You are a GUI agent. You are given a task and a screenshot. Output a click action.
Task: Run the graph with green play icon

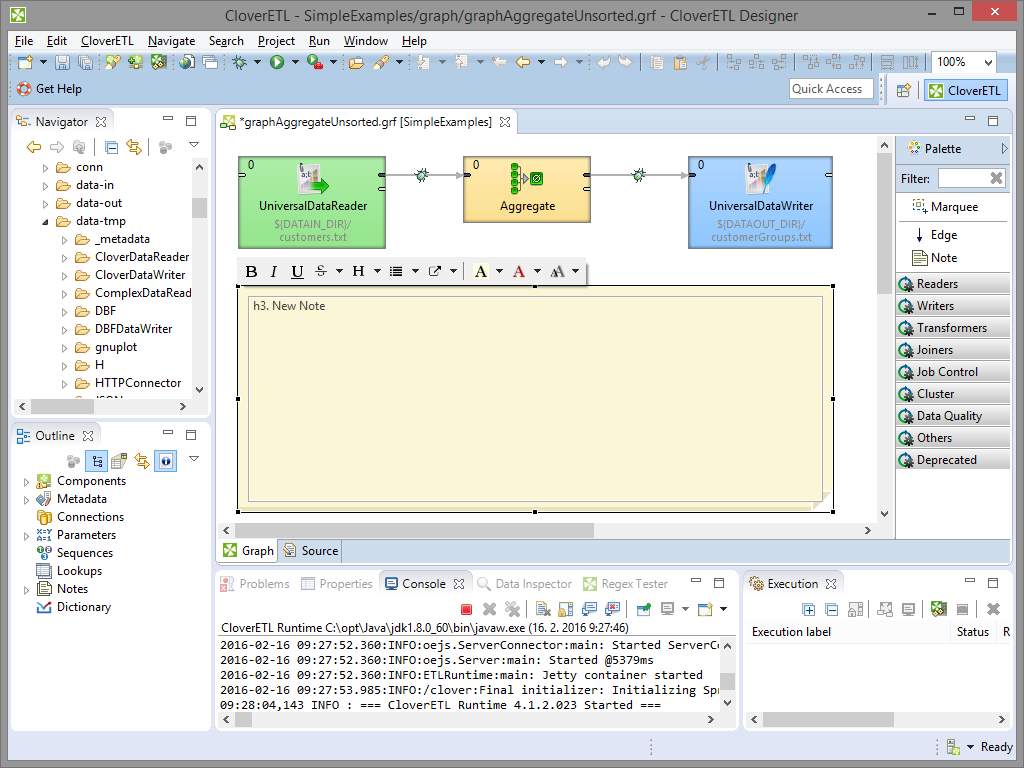coord(277,62)
